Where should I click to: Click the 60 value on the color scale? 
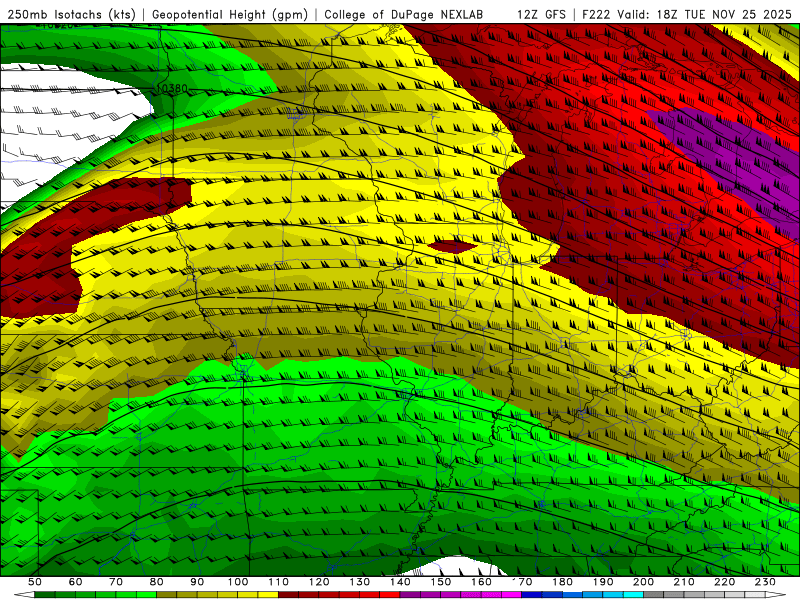pyautogui.click(x=75, y=582)
